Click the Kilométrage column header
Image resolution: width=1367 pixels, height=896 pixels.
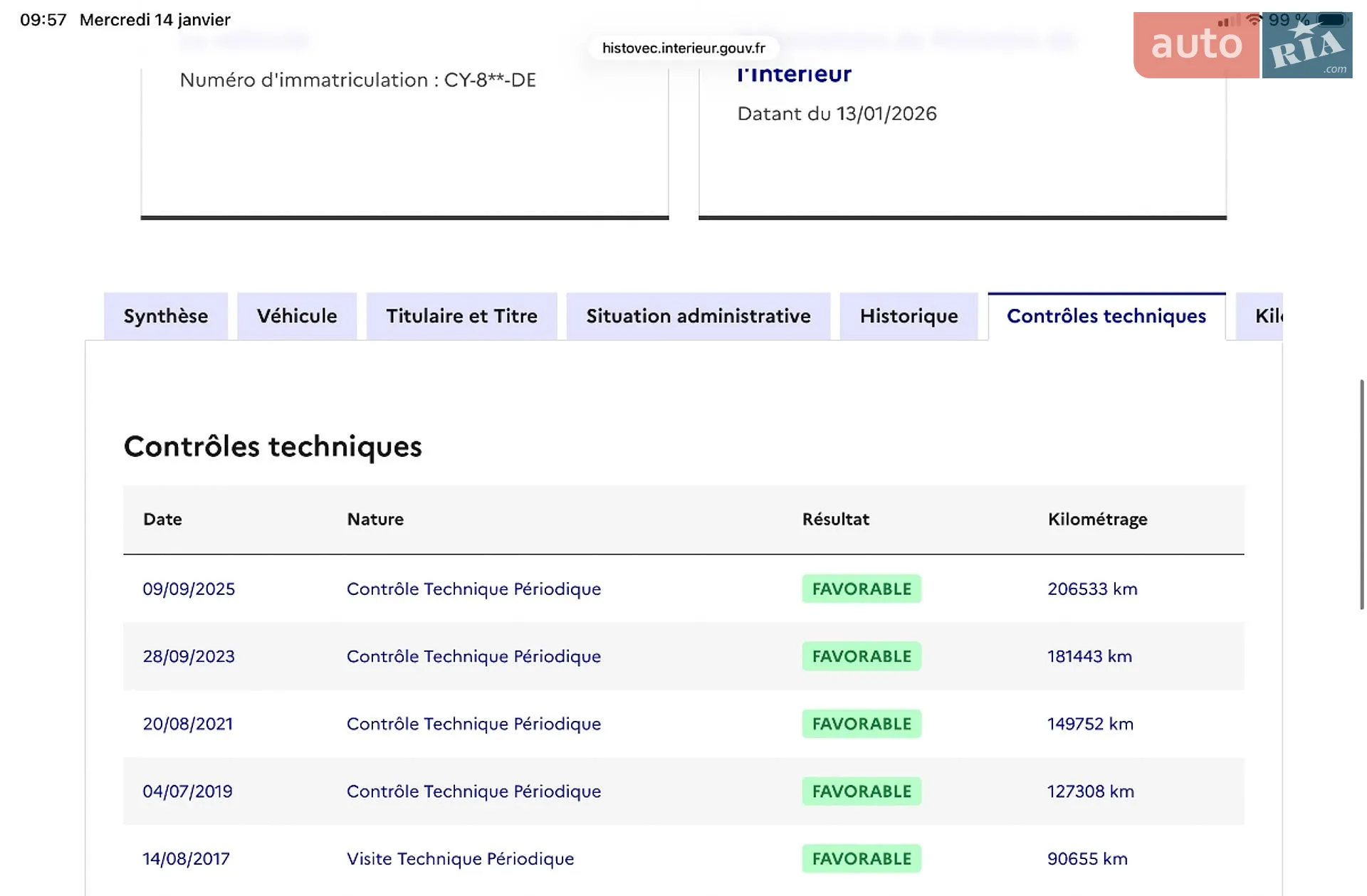[x=1097, y=520]
